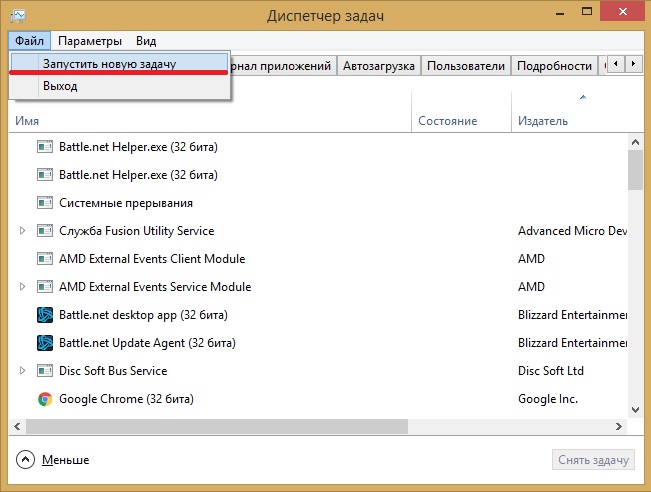Click the Google Inc. publisher cell
651x492 pixels.
tap(548, 399)
